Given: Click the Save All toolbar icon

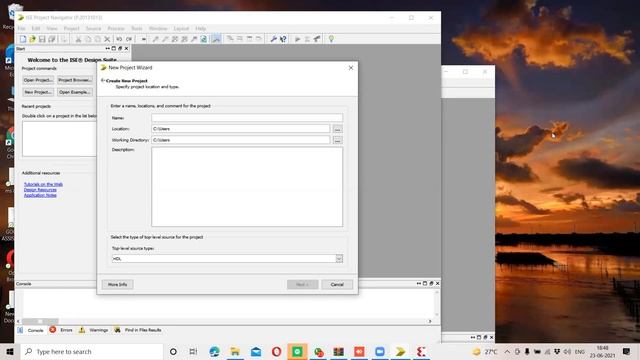Looking at the screenshot, I should [x=52, y=39].
